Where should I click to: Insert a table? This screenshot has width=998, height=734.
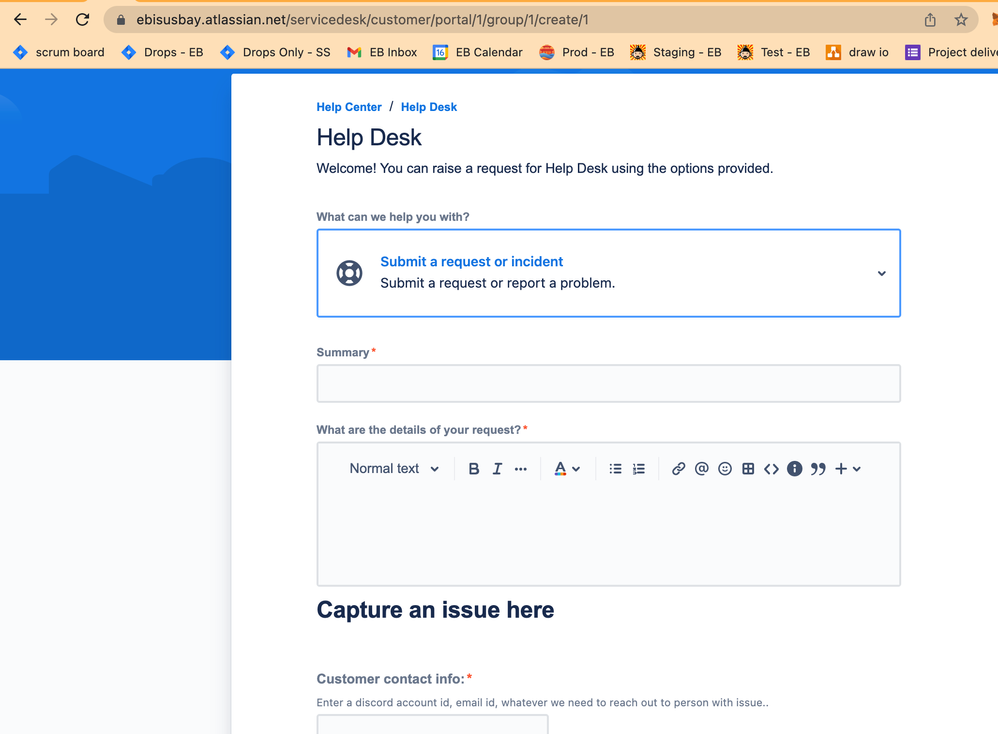tap(748, 469)
